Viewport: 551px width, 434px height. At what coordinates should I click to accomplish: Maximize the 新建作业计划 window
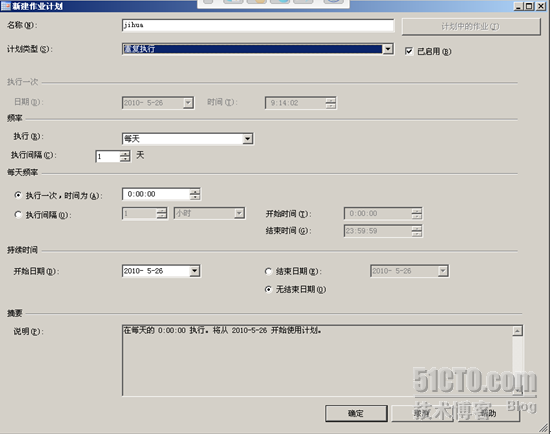coord(529,6)
